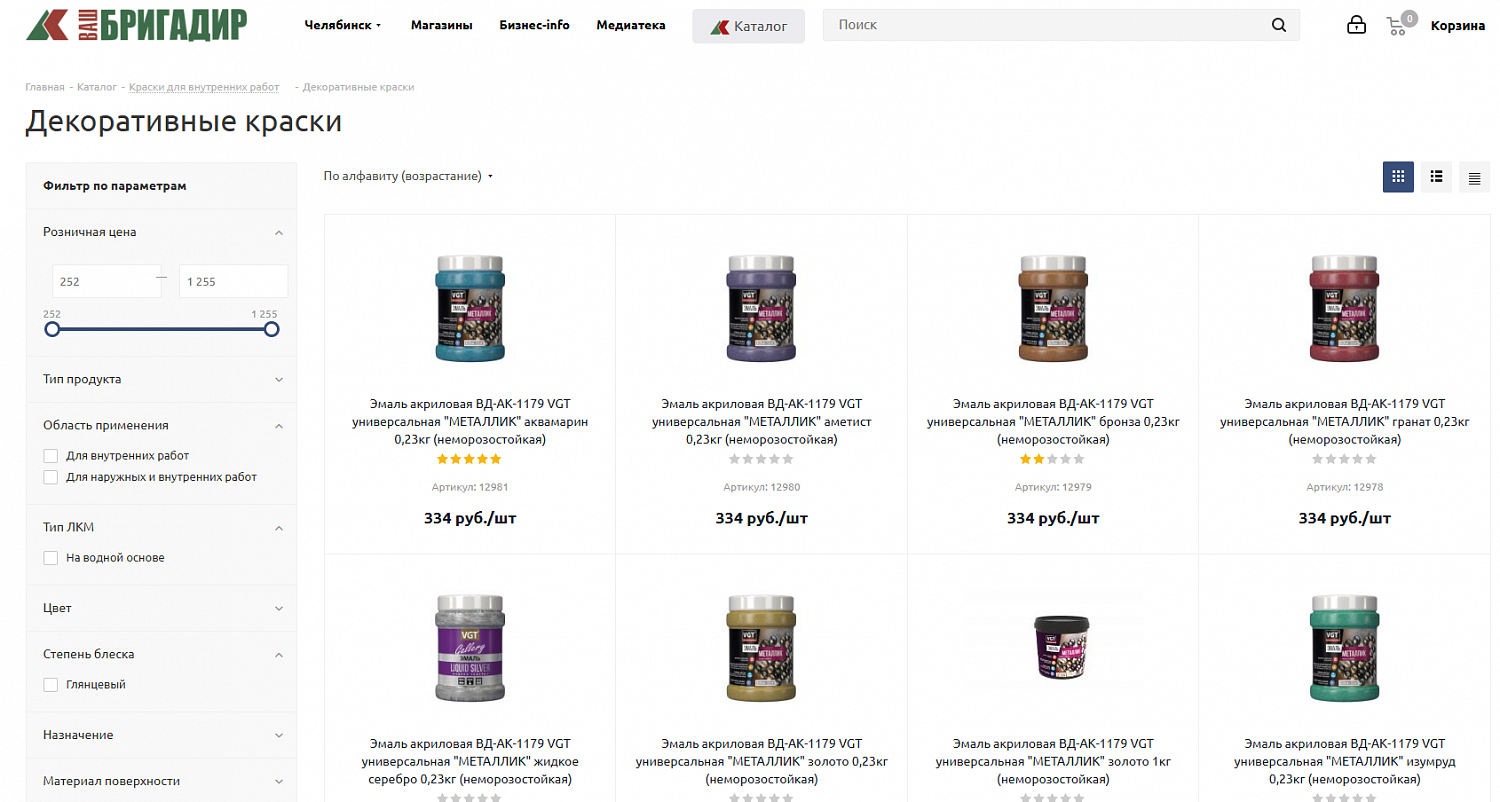Open the Челябинск city dropdown
This screenshot has width=1500, height=802.
(343, 25)
